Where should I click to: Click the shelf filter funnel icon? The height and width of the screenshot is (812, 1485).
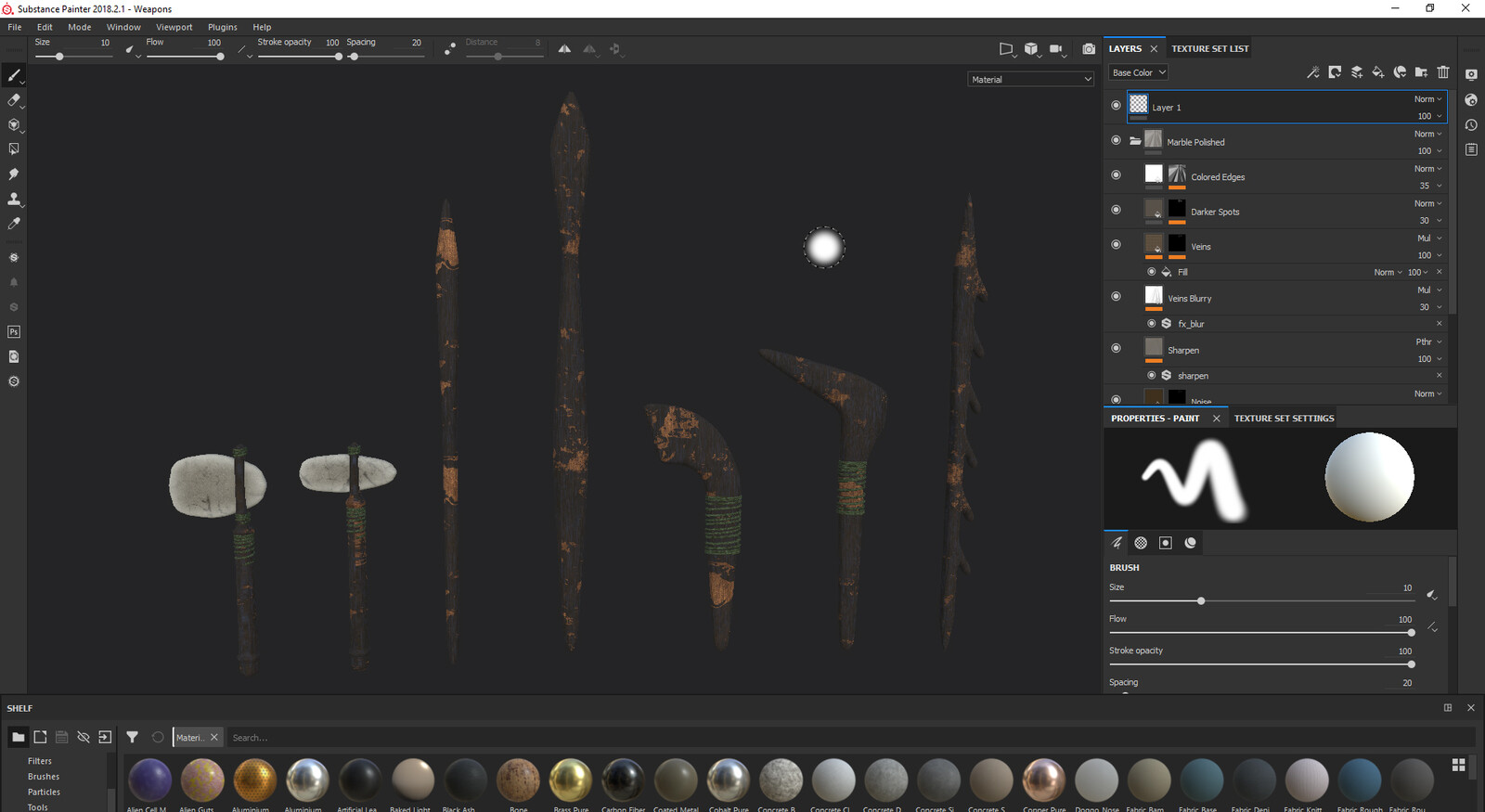(x=133, y=737)
